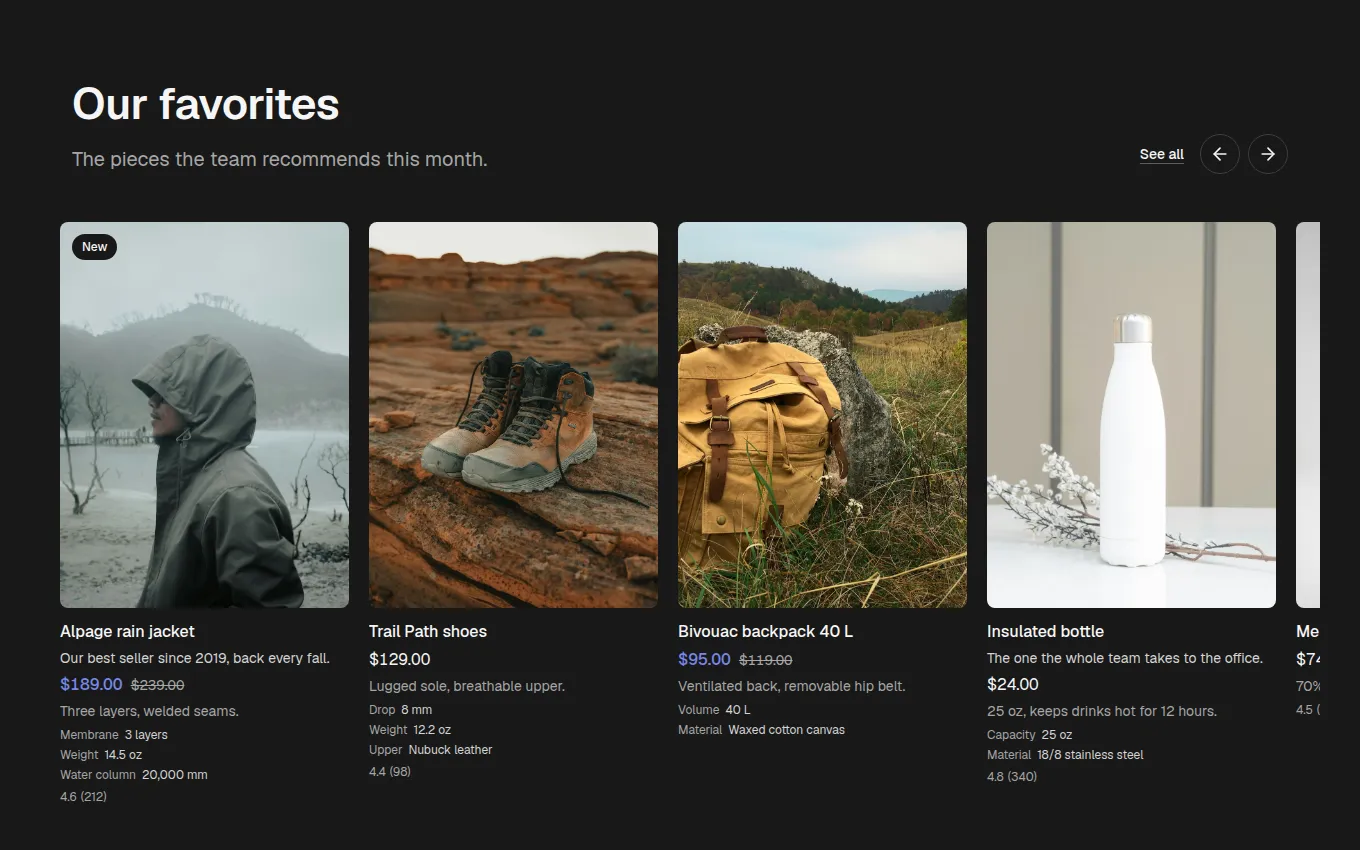The width and height of the screenshot is (1360, 850).
Task: Click the Trail Path shoes title
Action: click(428, 631)
